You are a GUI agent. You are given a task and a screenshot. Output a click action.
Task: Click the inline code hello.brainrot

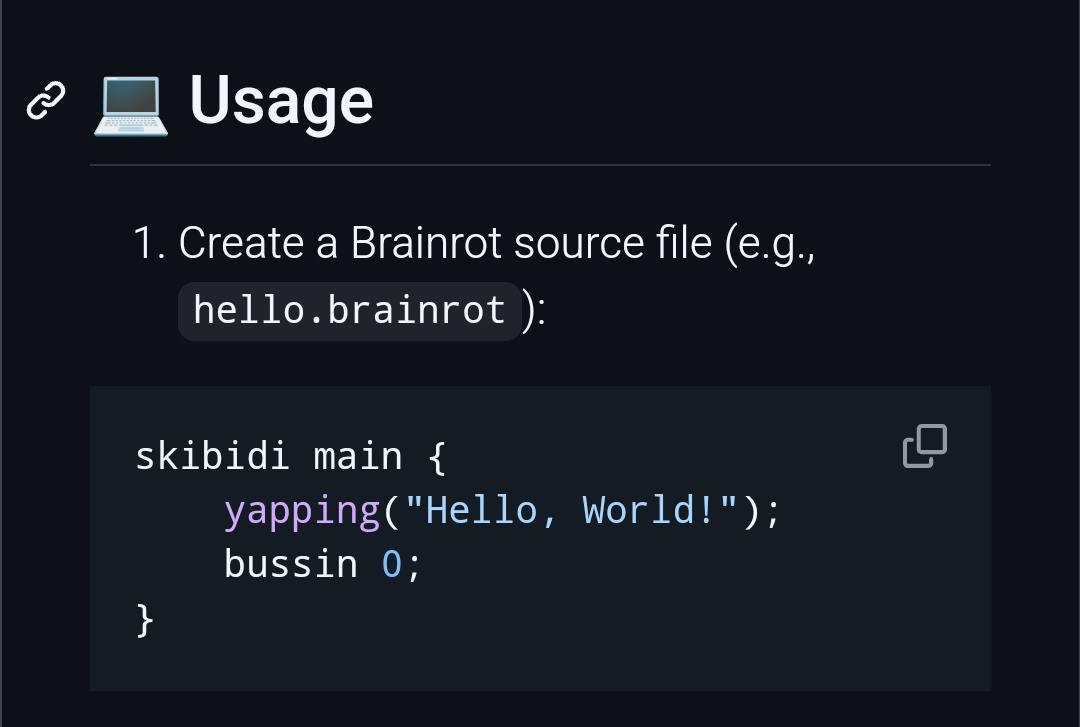pyautogui.click(x=349, y=310)
